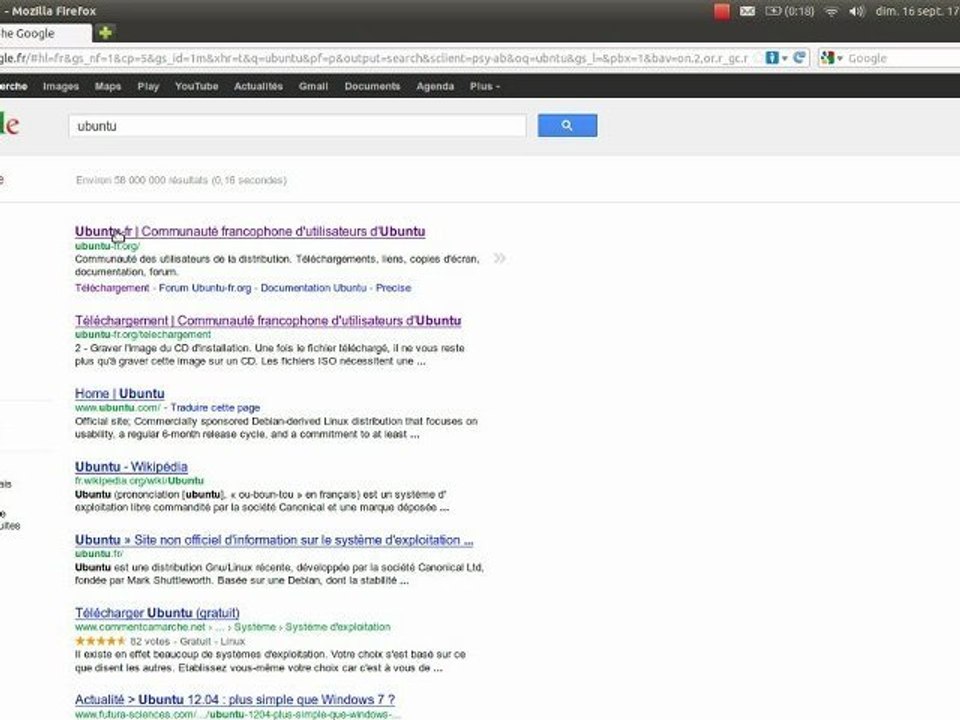Open Actualité Ubuntu 12.04 plus simple result
960x720 pixels.
pos(235,699)
